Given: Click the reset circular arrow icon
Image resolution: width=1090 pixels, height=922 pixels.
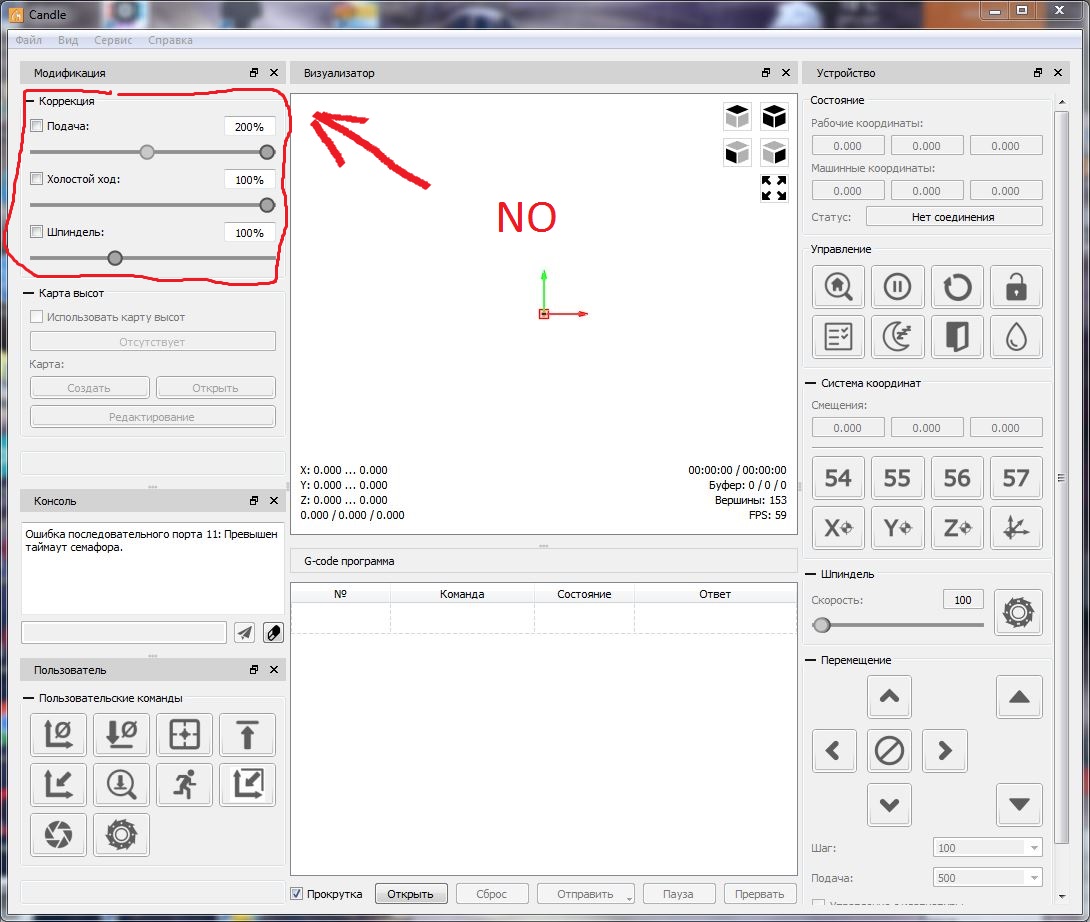Looking at the screenshot, I should pyautogui.click(x=957, y=287).
